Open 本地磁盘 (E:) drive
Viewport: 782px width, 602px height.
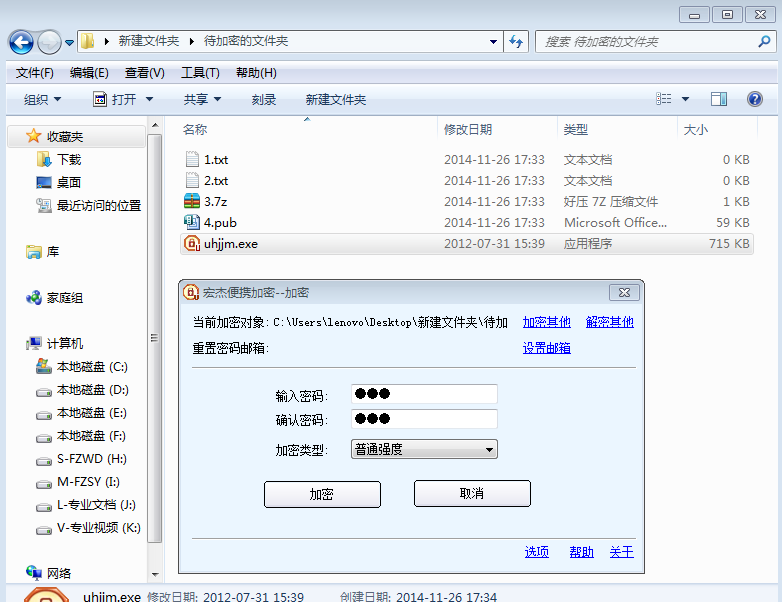(x=81, y=412)
